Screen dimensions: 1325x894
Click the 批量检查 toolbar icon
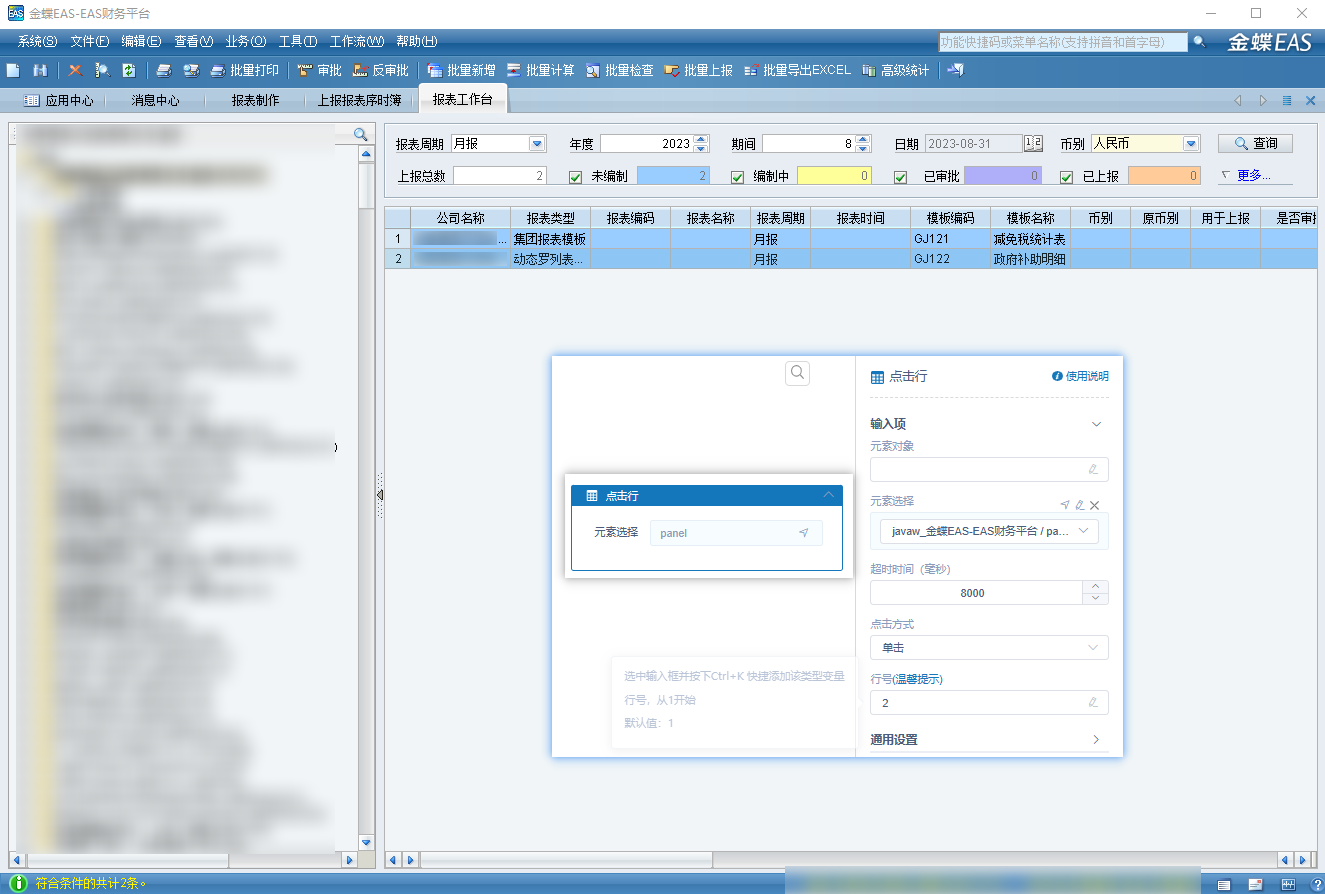[x=593, y=71]
